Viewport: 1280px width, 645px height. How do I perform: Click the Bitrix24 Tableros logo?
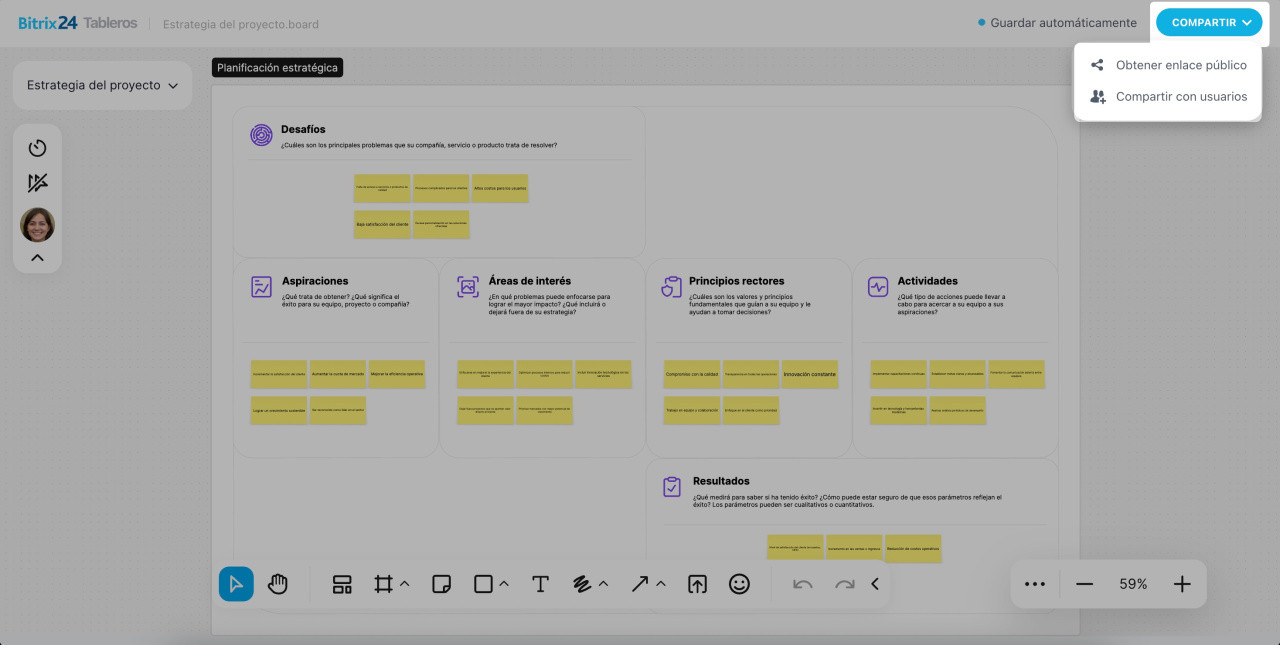point(77,23)
